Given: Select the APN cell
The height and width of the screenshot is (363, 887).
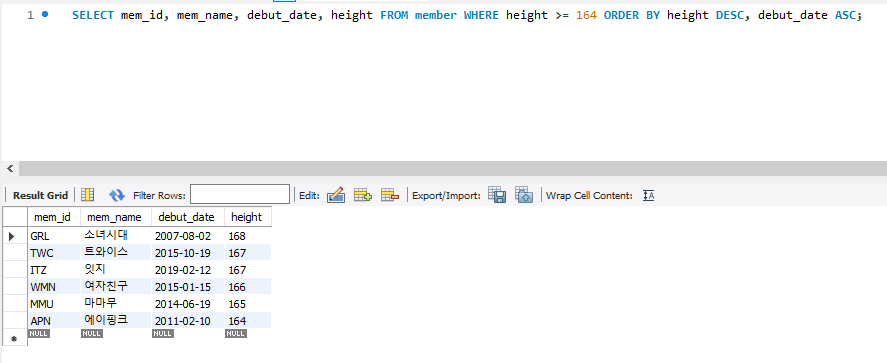Looking at the screenshot, I should tap(54, 321).
